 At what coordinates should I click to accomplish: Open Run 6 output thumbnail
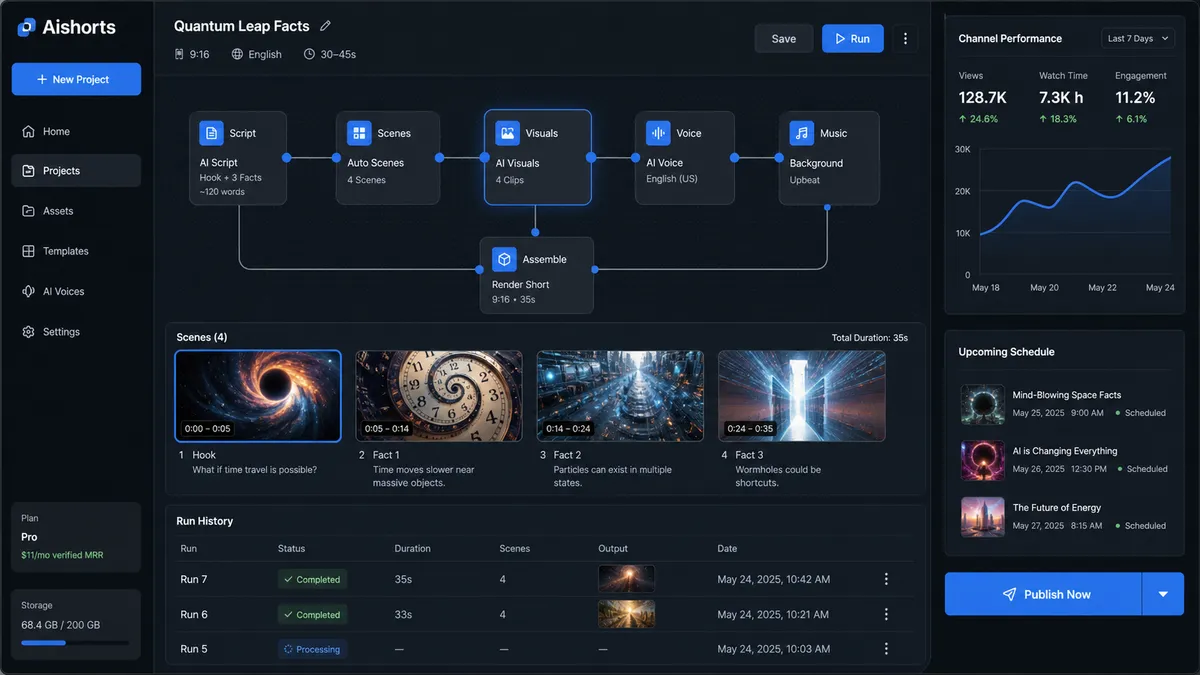[x=626, y=614]
